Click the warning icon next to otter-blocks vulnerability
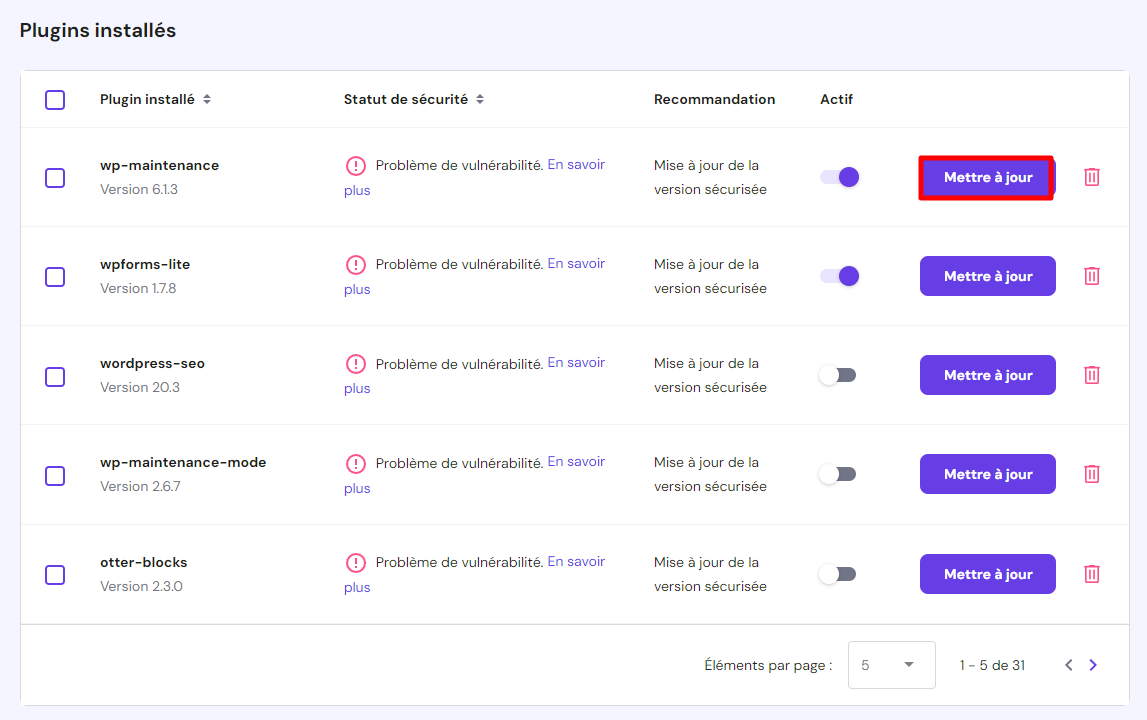Viewport: 1147px width, 720px height. [357, 561]
